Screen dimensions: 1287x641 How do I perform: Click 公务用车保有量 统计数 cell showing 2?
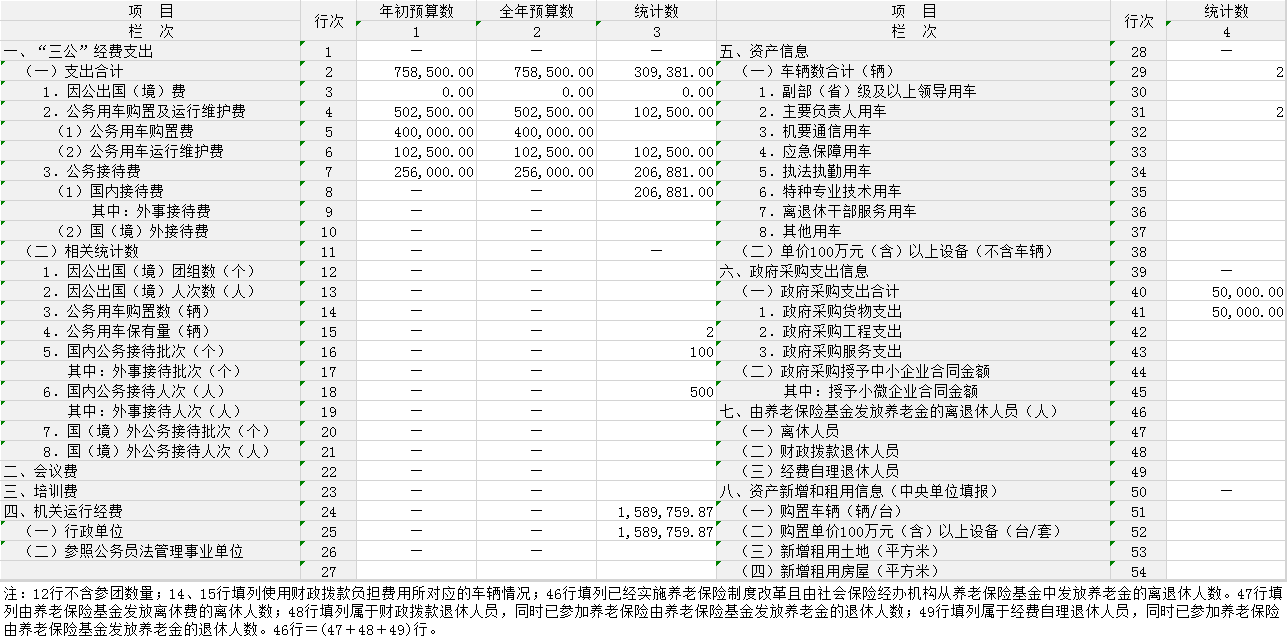pos(656,332)
